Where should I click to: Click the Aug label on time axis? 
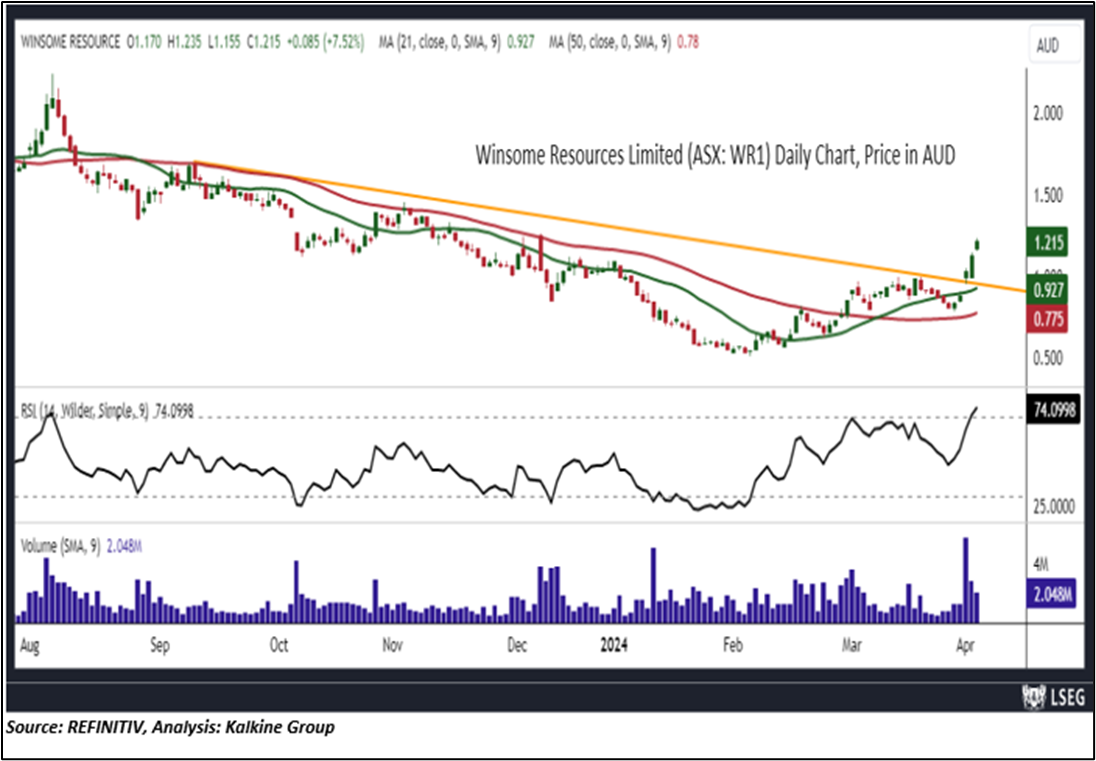coord(30,645)
